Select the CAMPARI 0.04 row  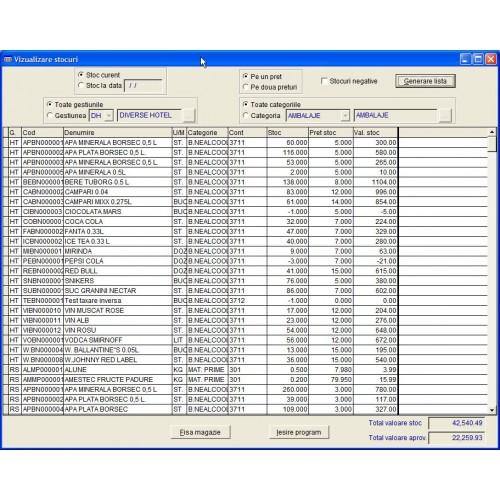pos(245,192)
